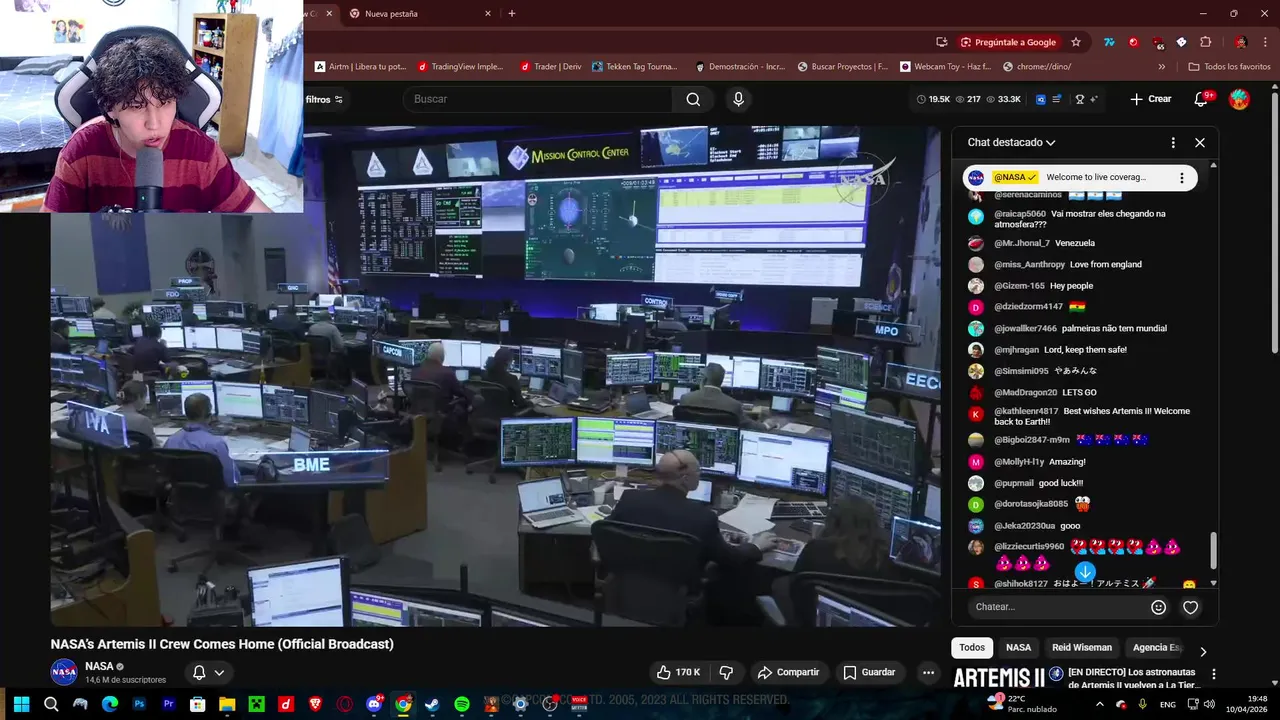This screenshot has height=720, width=1280.
Task: Bookmark this page with star icon
Action: [x=1076, y=42]
